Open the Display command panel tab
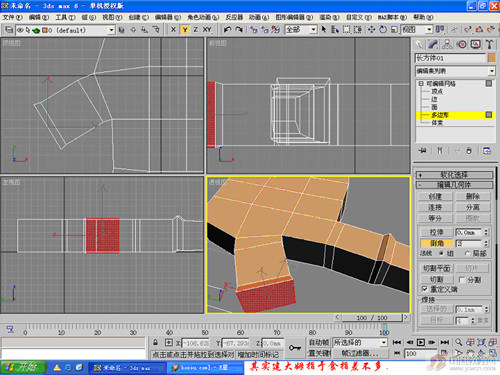The height and width of the screenshot is (375, 500). tap(476, 44)
